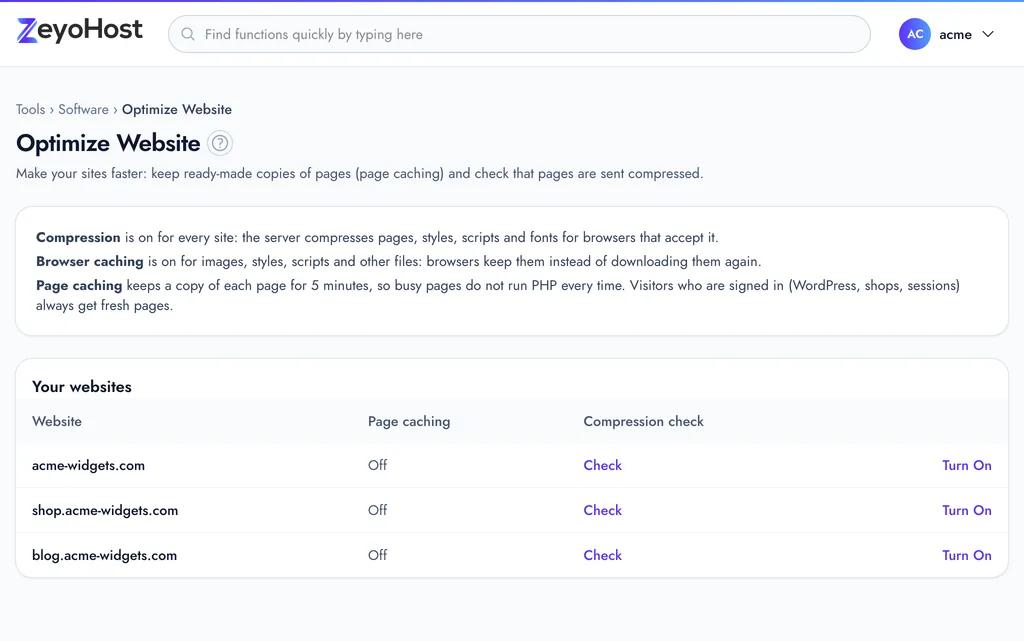Select the acme-widgets.com website name
Viewport: 1024px width, 641px height.
pyautogui.click(x=88, y=465)
